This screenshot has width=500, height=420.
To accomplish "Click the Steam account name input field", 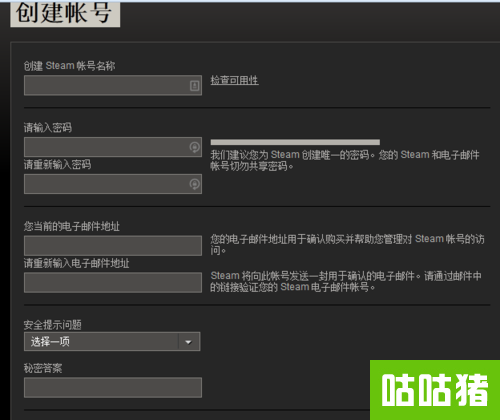I will tap(113, 85).
